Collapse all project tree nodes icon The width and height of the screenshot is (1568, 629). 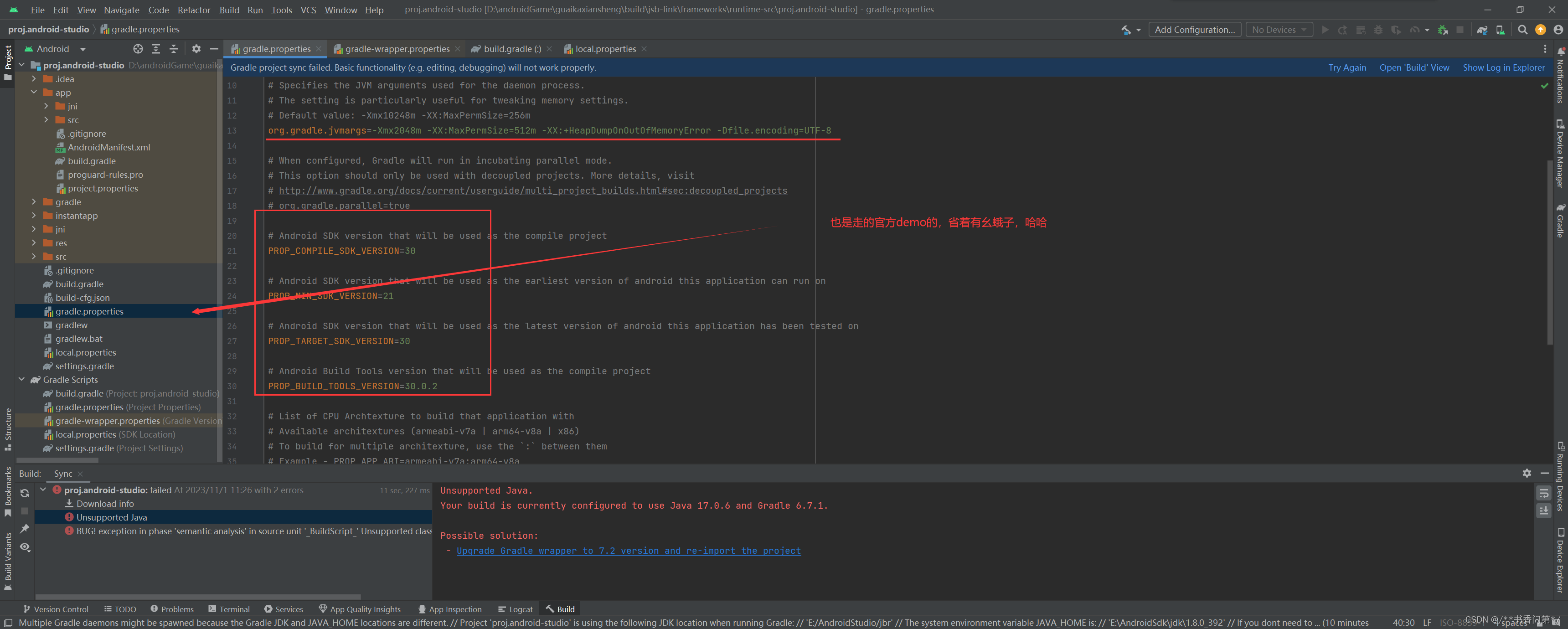(x=174, y=49)
